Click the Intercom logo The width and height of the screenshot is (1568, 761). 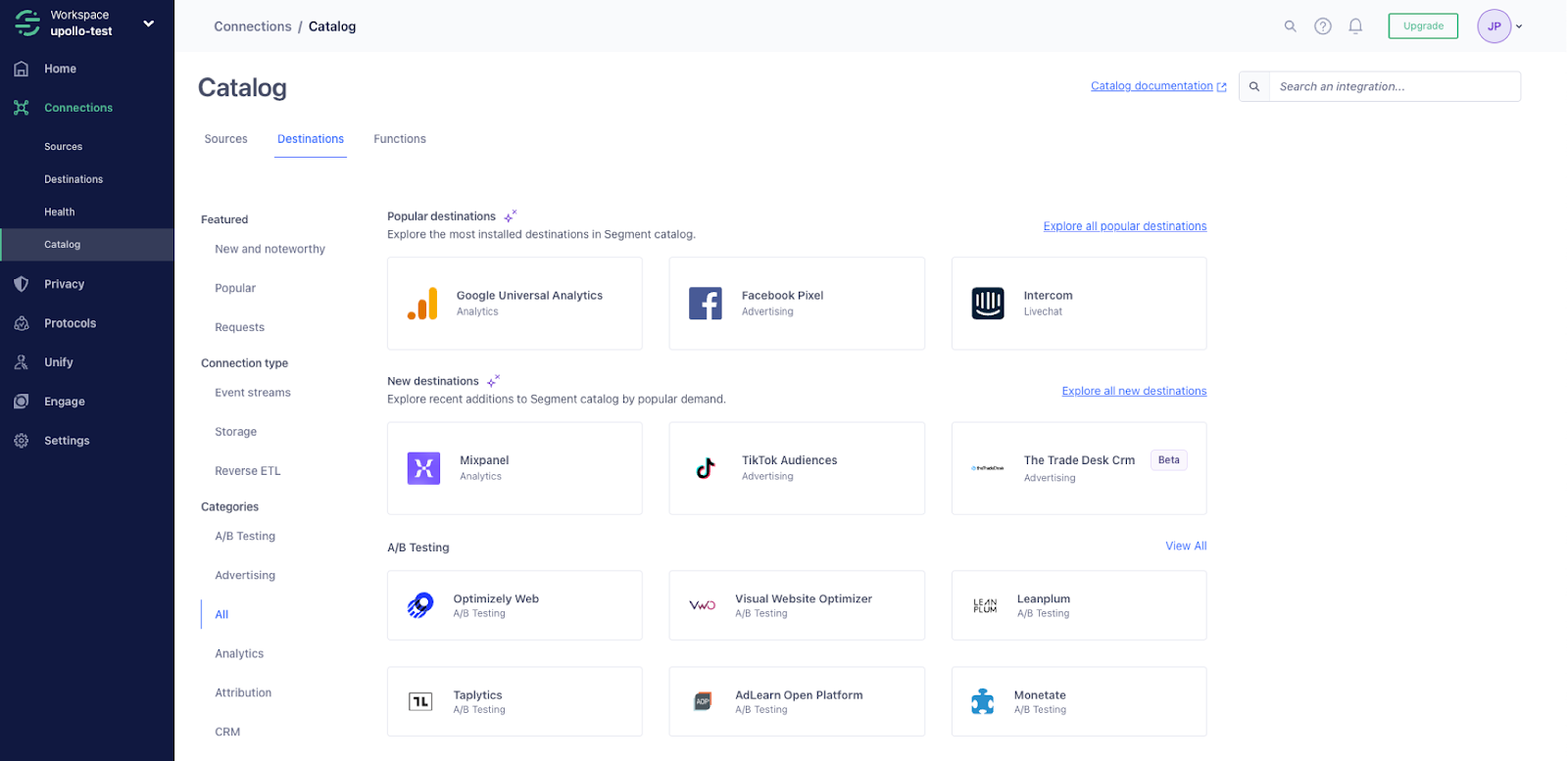tap(988, 304)
